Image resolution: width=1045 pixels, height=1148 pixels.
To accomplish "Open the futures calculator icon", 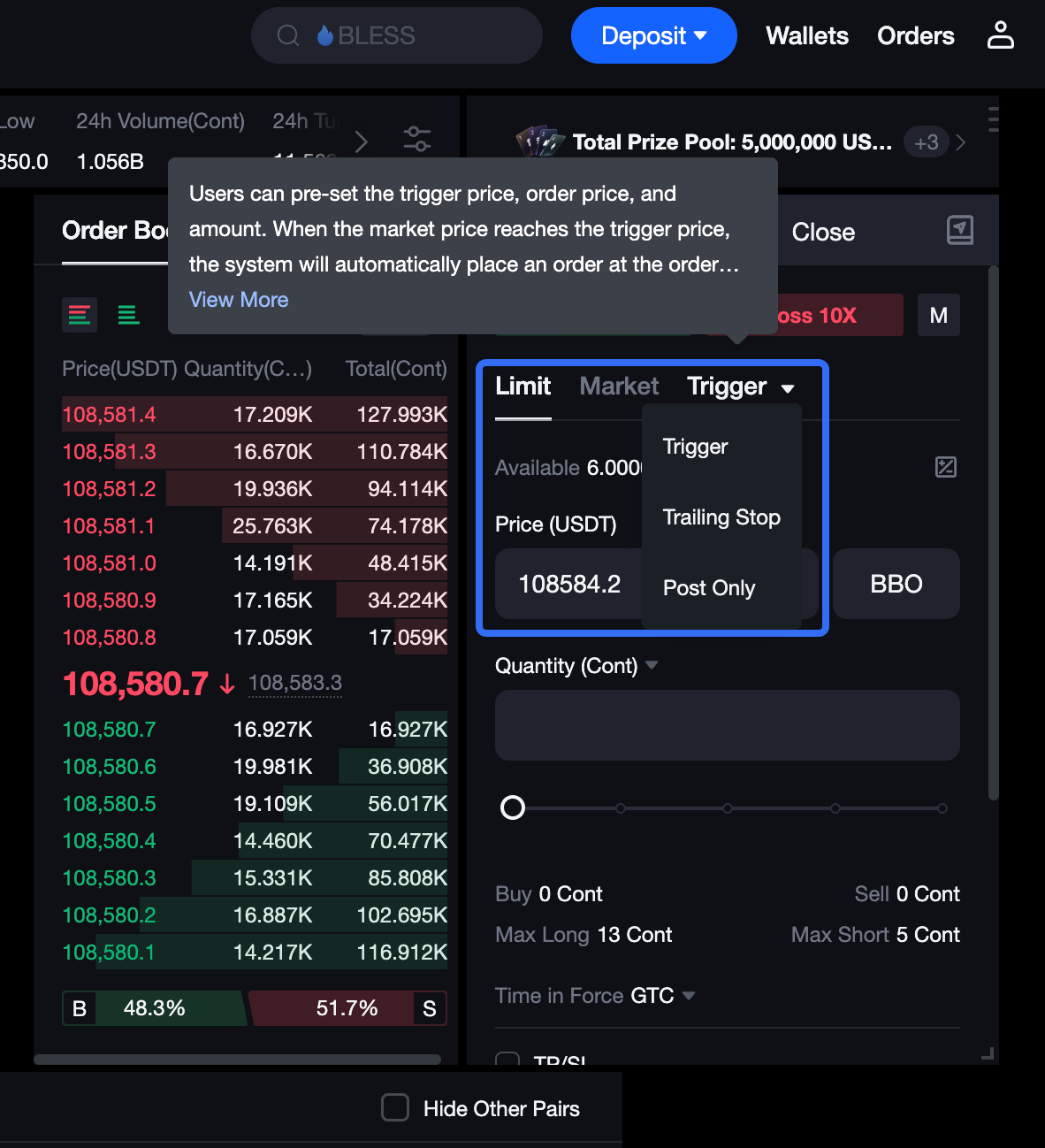I will pyautogui.click(x=945, y=467).
